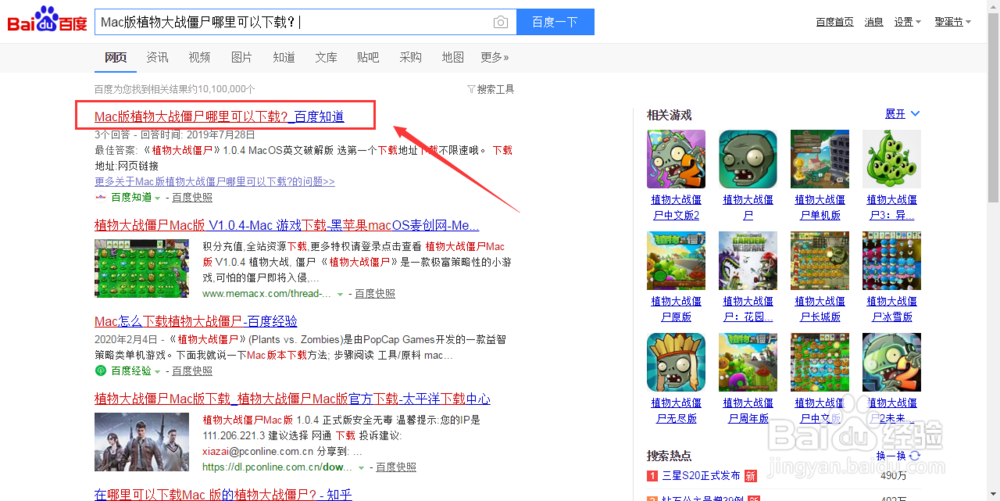Click the green 百度经验 source icon
1000x501 pixels.
[x=100, y=370]
